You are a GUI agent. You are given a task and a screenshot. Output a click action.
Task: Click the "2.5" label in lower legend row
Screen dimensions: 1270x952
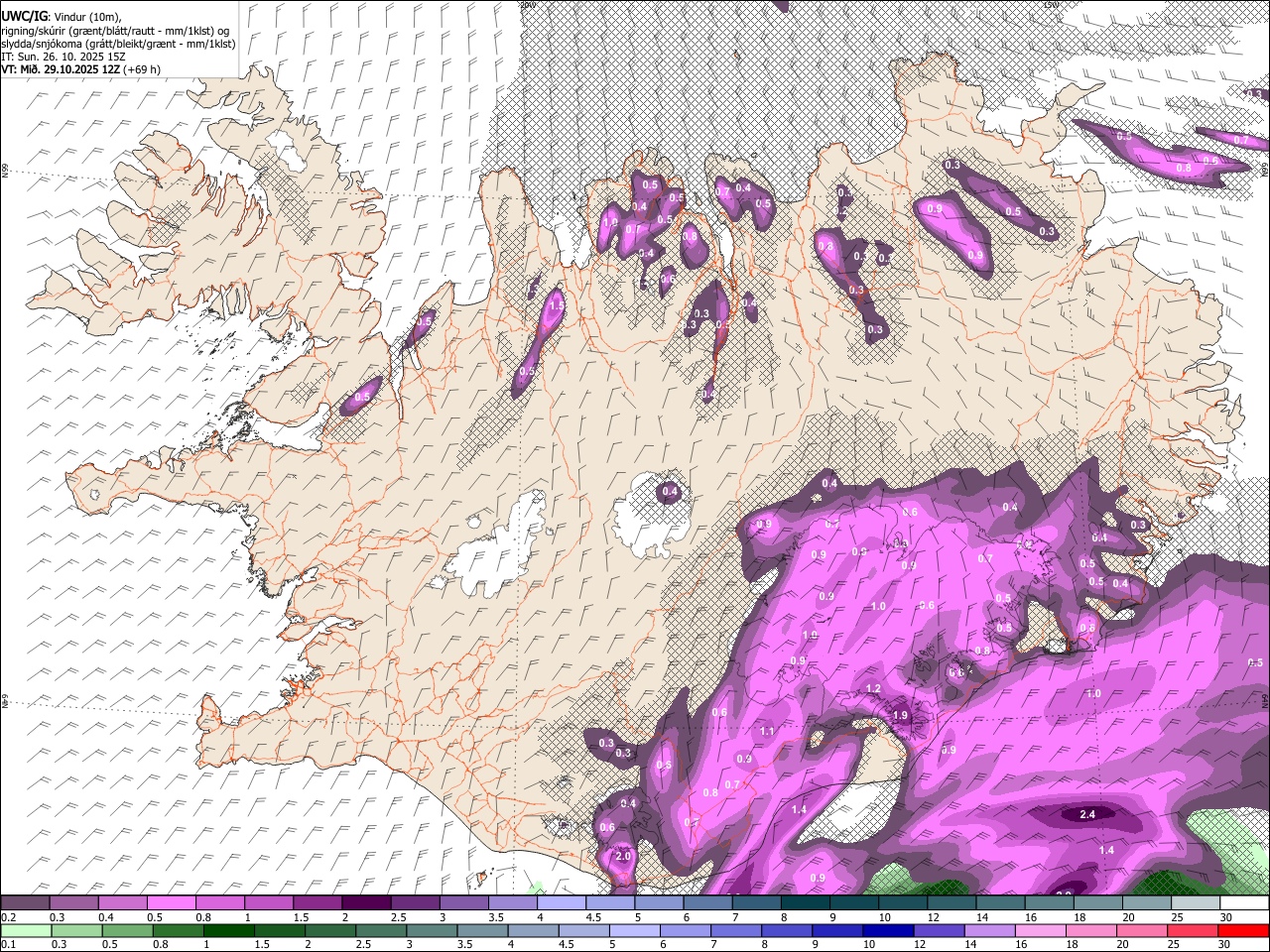coord(361,945)
